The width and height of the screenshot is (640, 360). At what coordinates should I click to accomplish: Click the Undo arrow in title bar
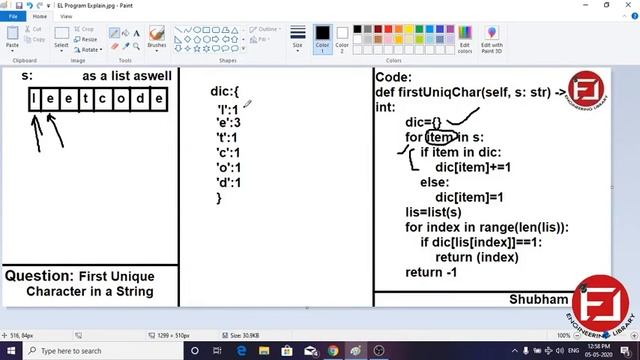point(29,5)
